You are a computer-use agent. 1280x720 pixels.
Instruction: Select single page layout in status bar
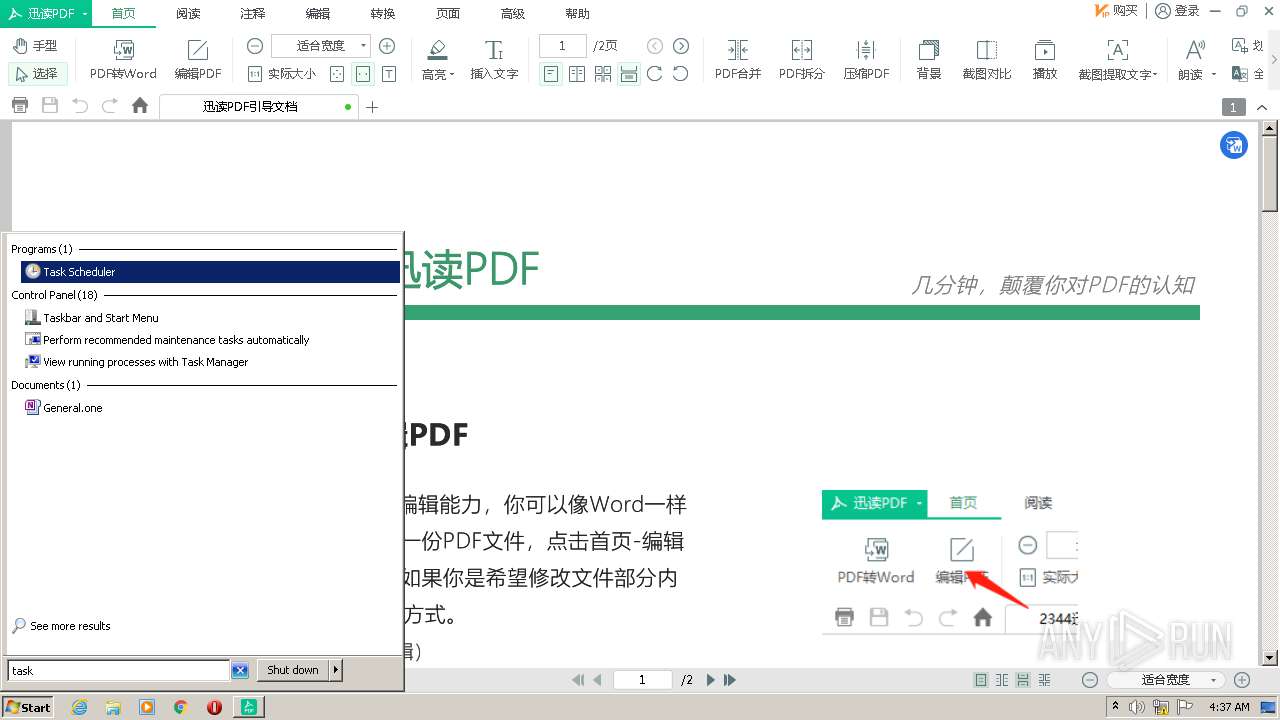[981, 680]
